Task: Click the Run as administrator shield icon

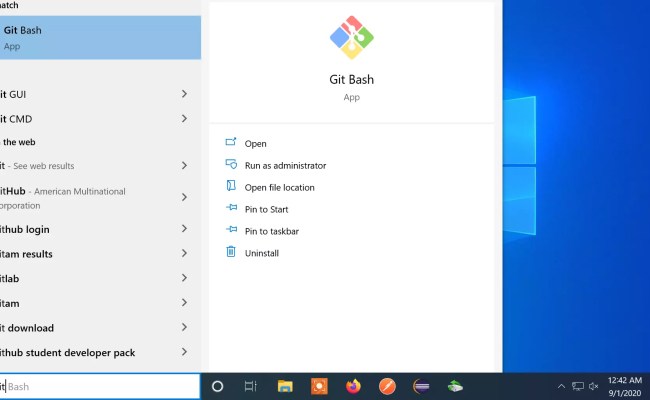Action: [231, 164]
